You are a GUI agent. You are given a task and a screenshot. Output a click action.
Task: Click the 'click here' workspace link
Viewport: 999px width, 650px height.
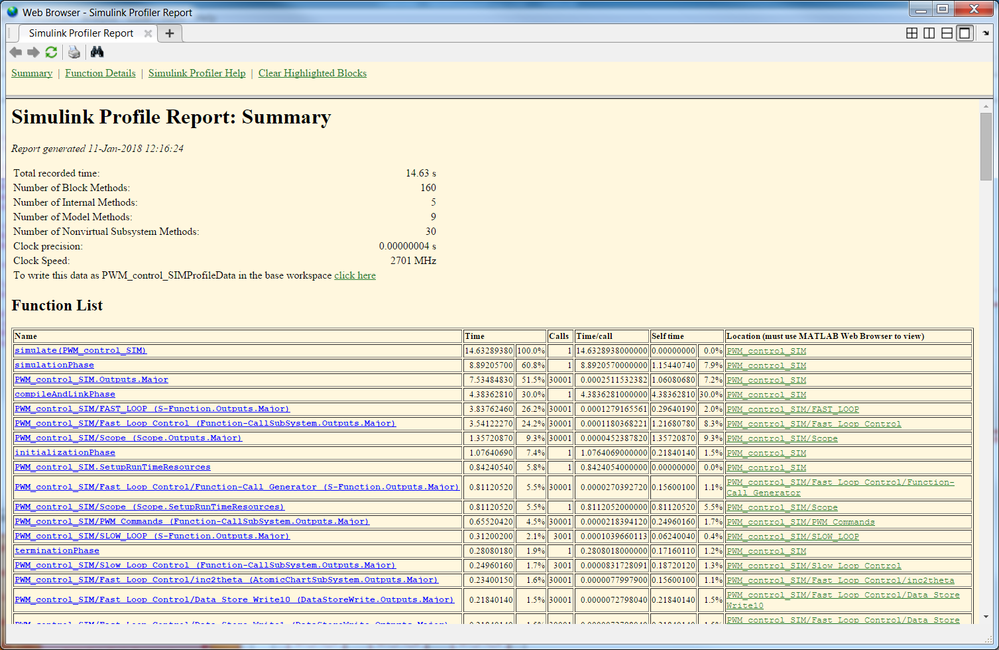pos(355,275)
